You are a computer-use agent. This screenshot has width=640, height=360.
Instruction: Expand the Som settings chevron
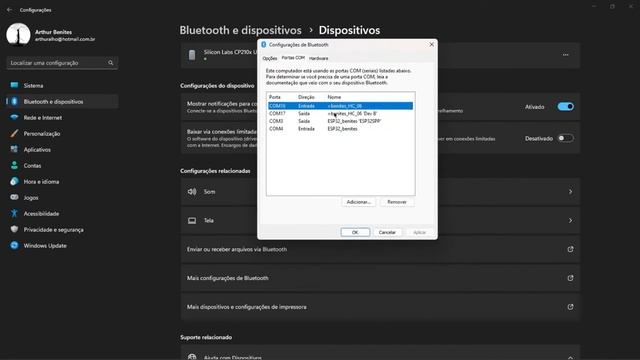click(x=570, y=191)
